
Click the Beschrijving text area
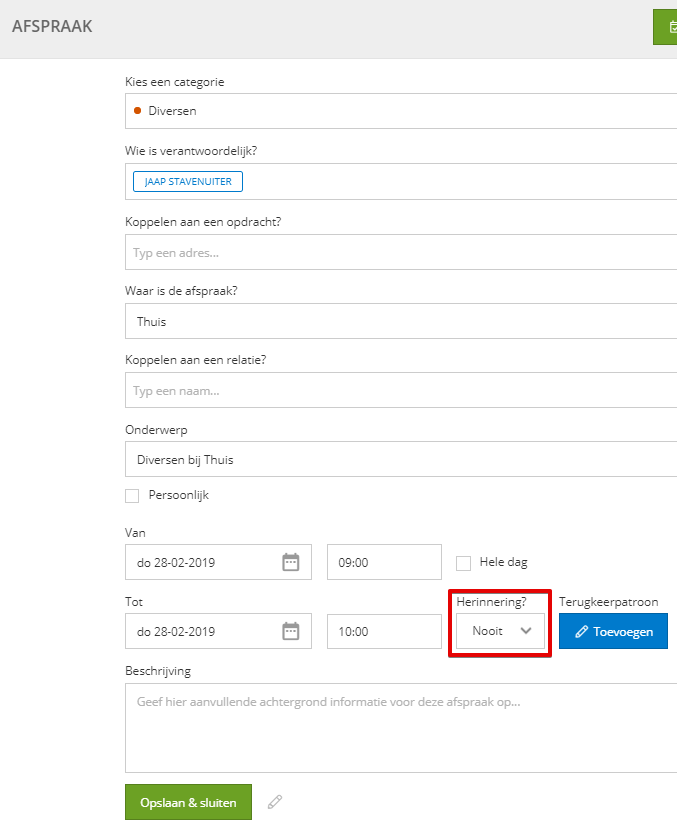point(401,728)
